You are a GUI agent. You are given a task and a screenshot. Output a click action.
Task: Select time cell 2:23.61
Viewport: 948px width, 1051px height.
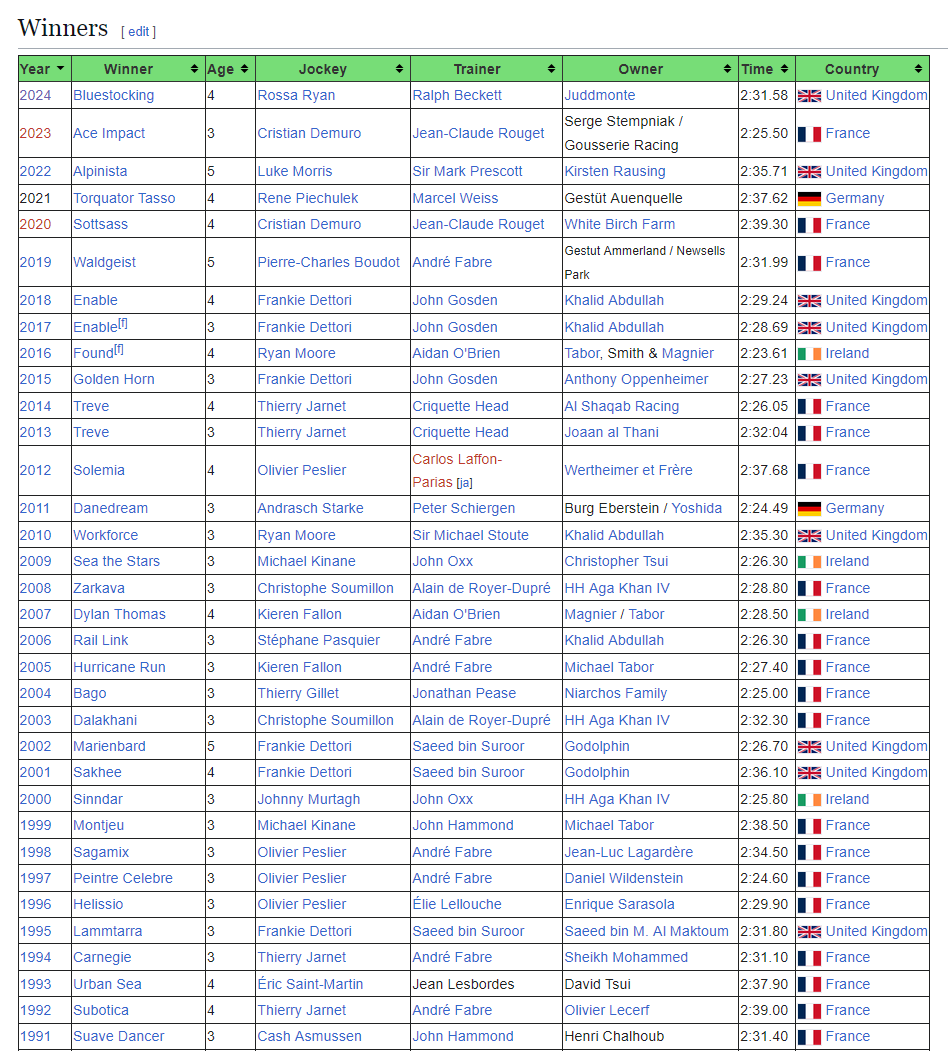[764, 353]
